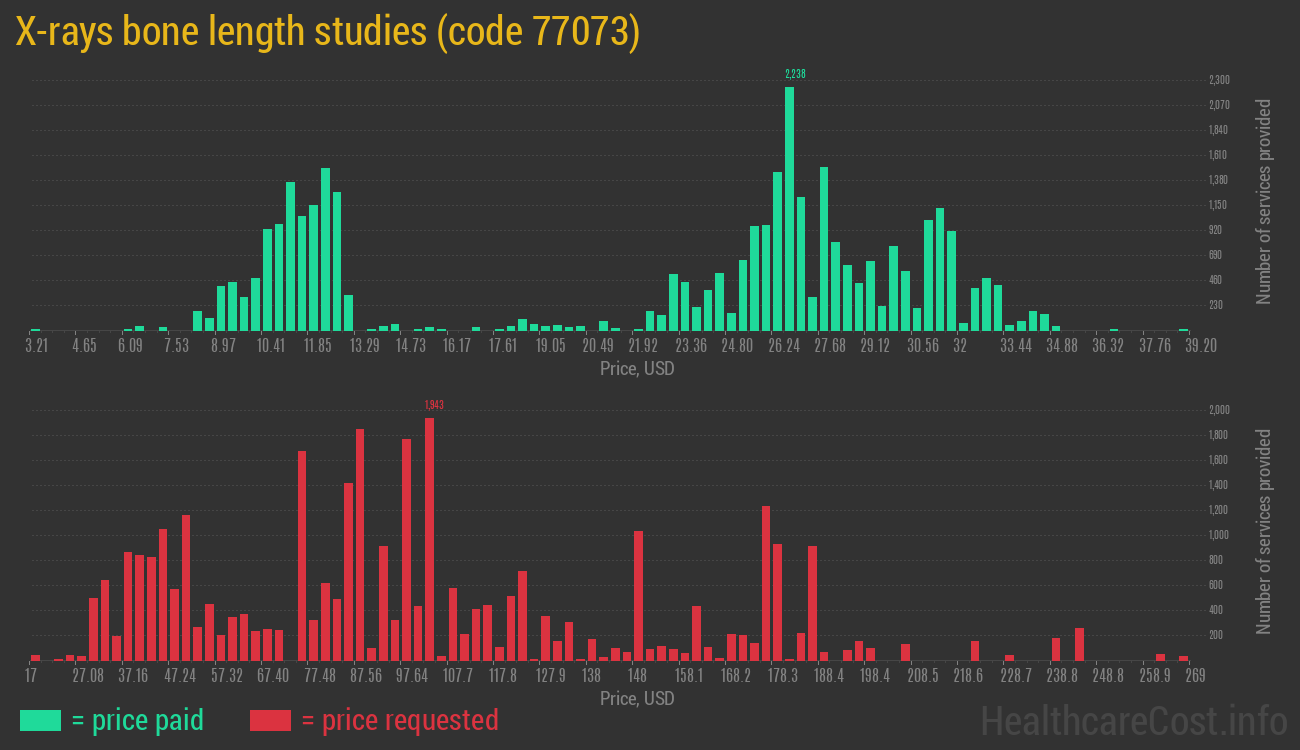Click the 2,238 peak value label
The image size is (1300, 750).
point(795,74)
